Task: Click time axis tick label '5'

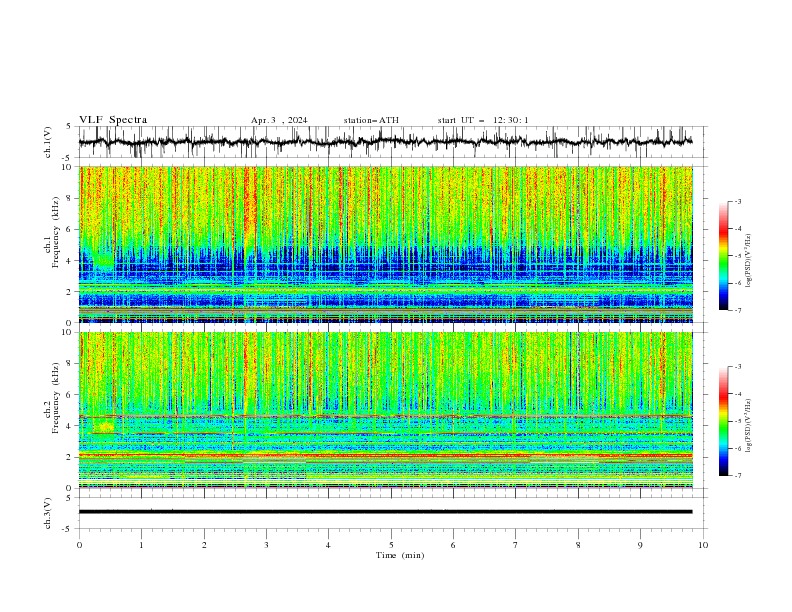Action: [391, 545]
